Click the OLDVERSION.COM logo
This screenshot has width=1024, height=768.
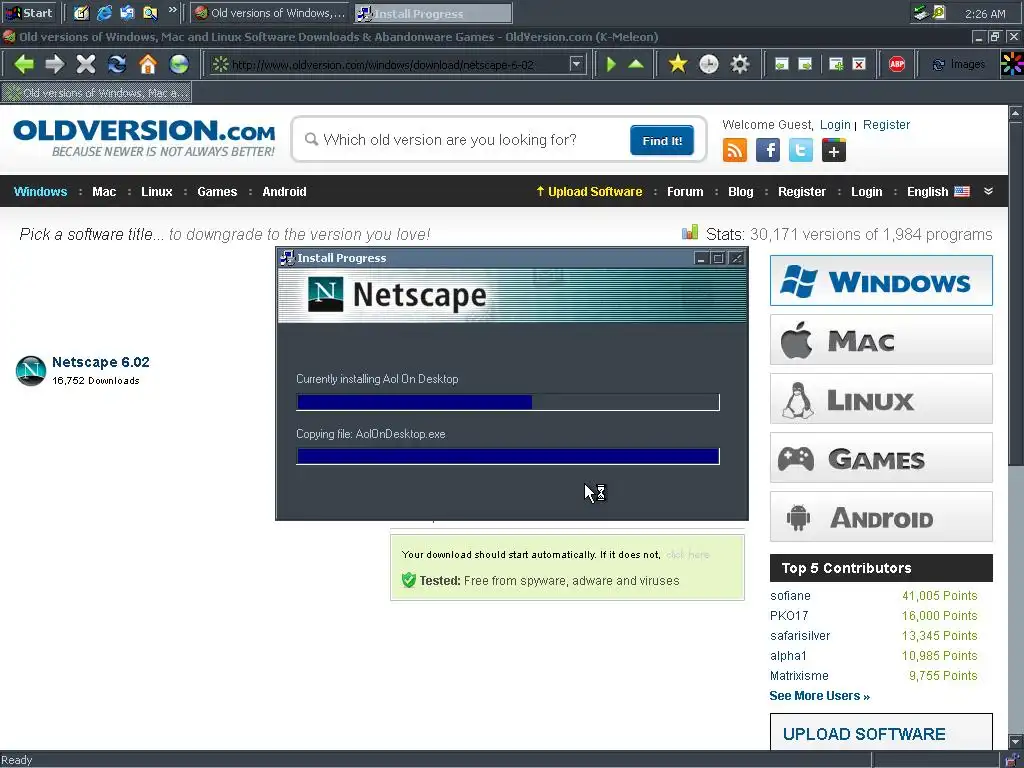point(144,138)
